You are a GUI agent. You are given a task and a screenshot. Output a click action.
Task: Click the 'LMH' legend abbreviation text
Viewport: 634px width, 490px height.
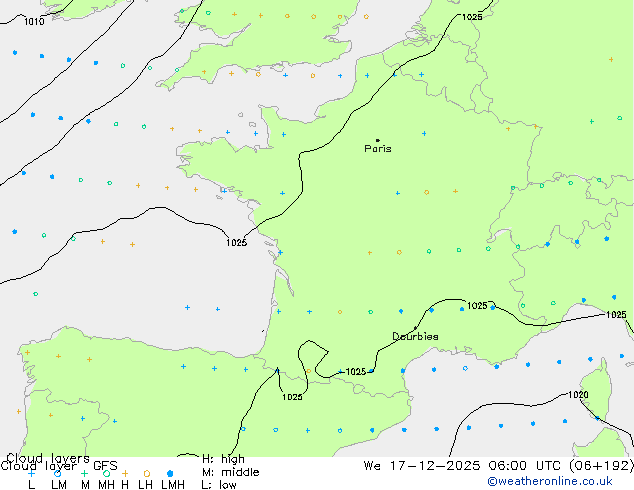[x=173, y=485]
